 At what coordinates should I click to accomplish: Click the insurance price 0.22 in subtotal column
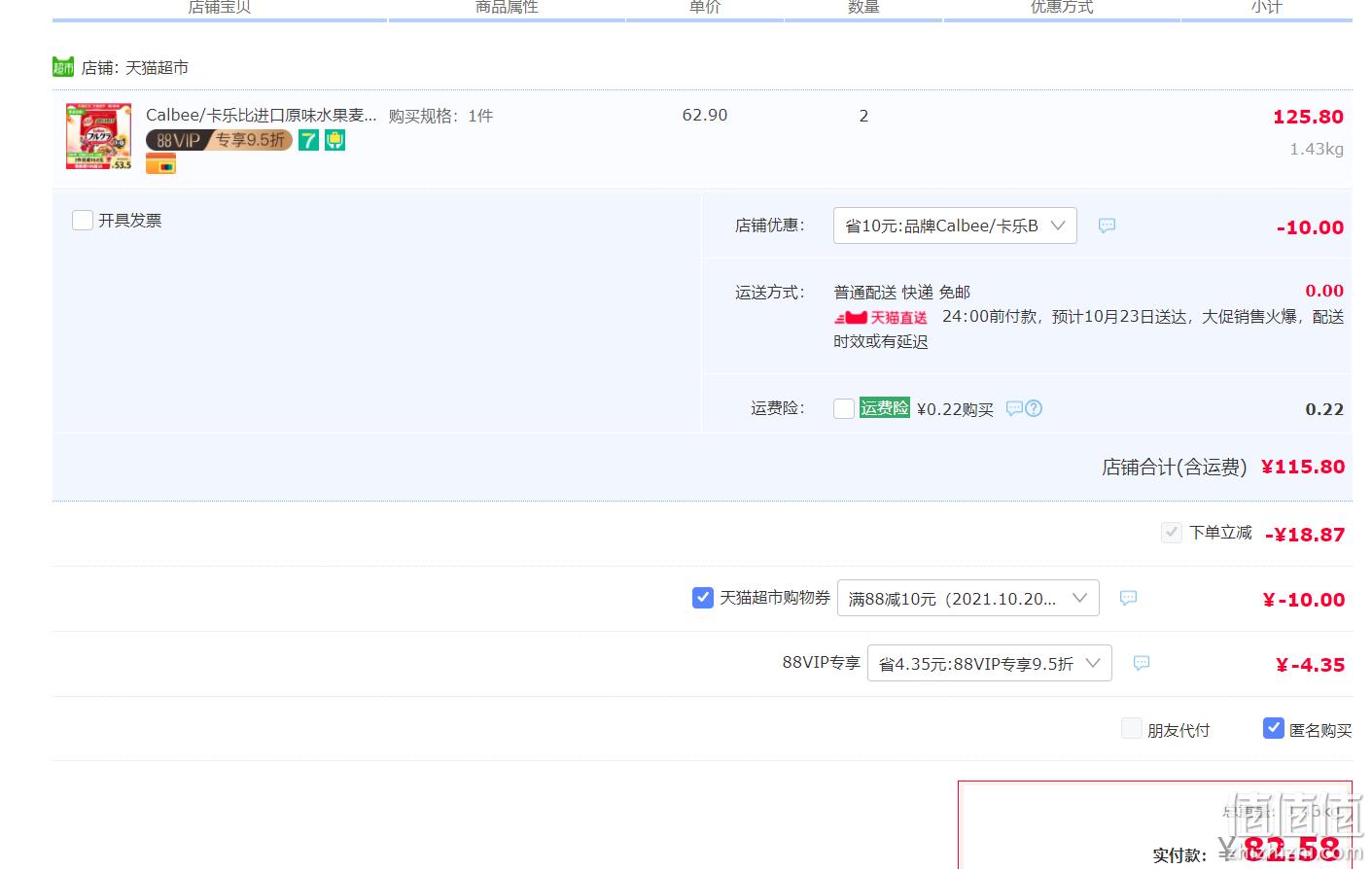[1324, 409]
